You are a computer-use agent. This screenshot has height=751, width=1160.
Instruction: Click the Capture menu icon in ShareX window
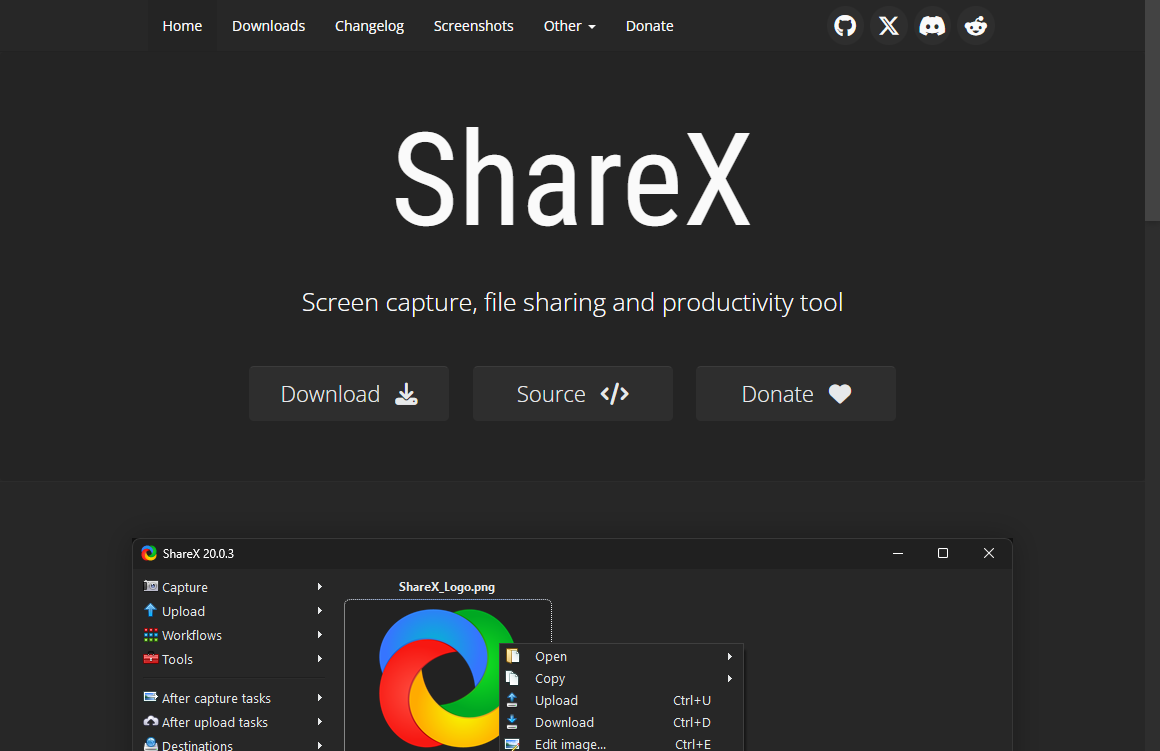(151, 586)
